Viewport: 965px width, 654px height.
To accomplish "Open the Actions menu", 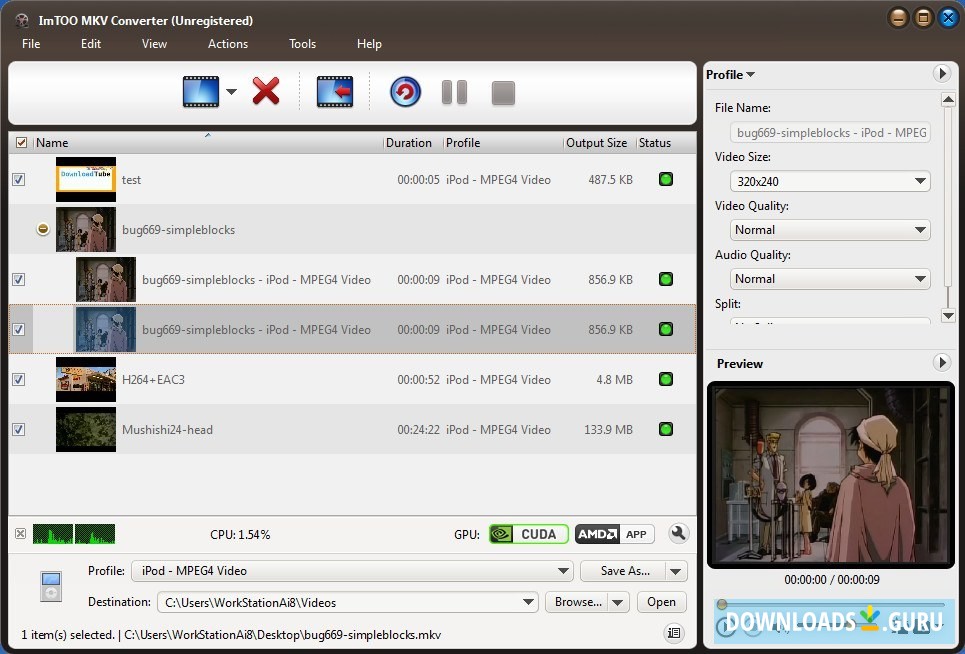I will pos(228,44).
